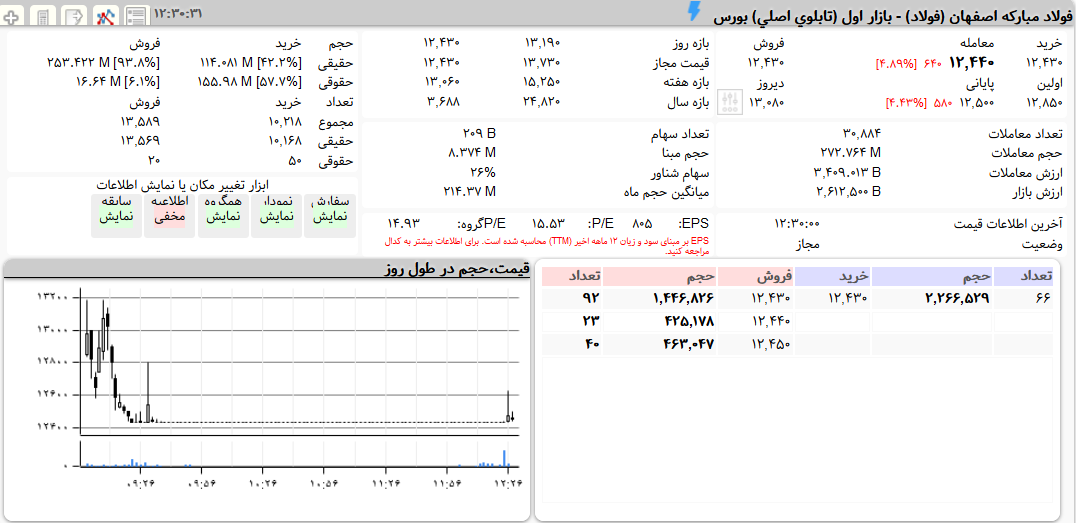The width and height of the screenshot is (1076, 523).
Task: Click the red 4.43% change value
Action: [x=906, y=103]
